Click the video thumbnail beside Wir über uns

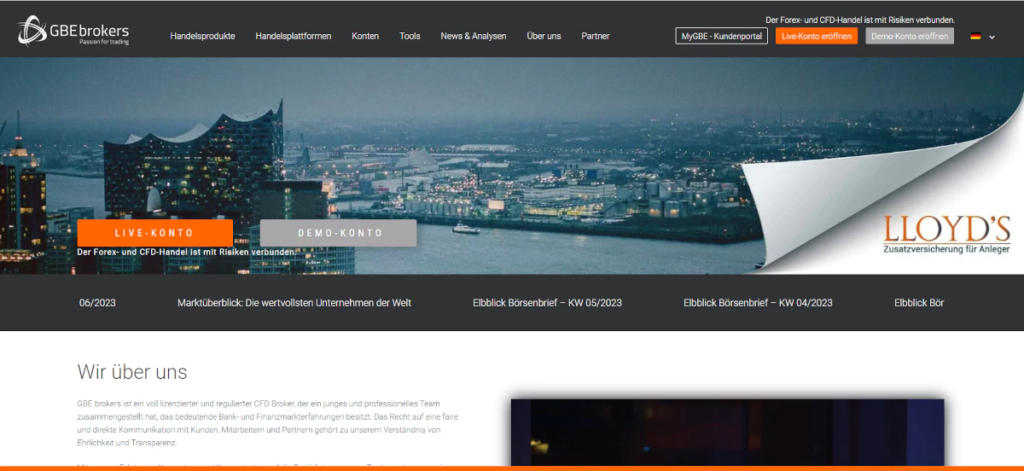[x=728, y=432]
